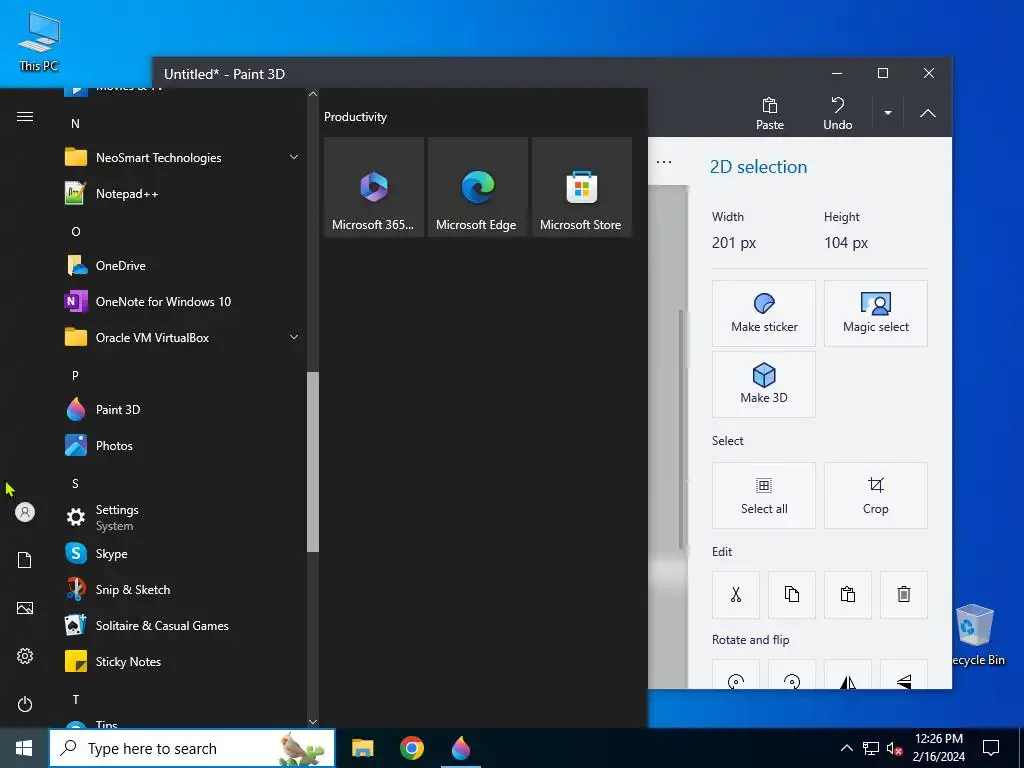
Task: Open Snip & Sketch
Action: [183, 590]
